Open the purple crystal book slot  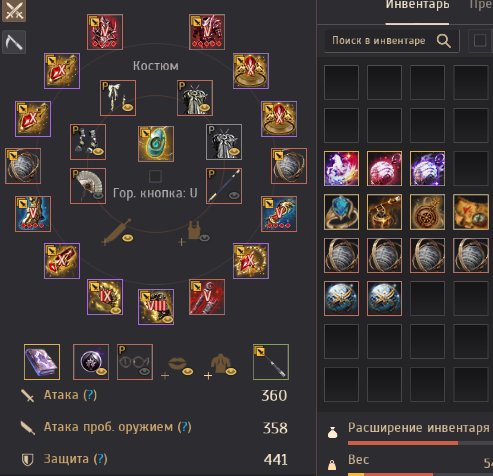point(42,362)
